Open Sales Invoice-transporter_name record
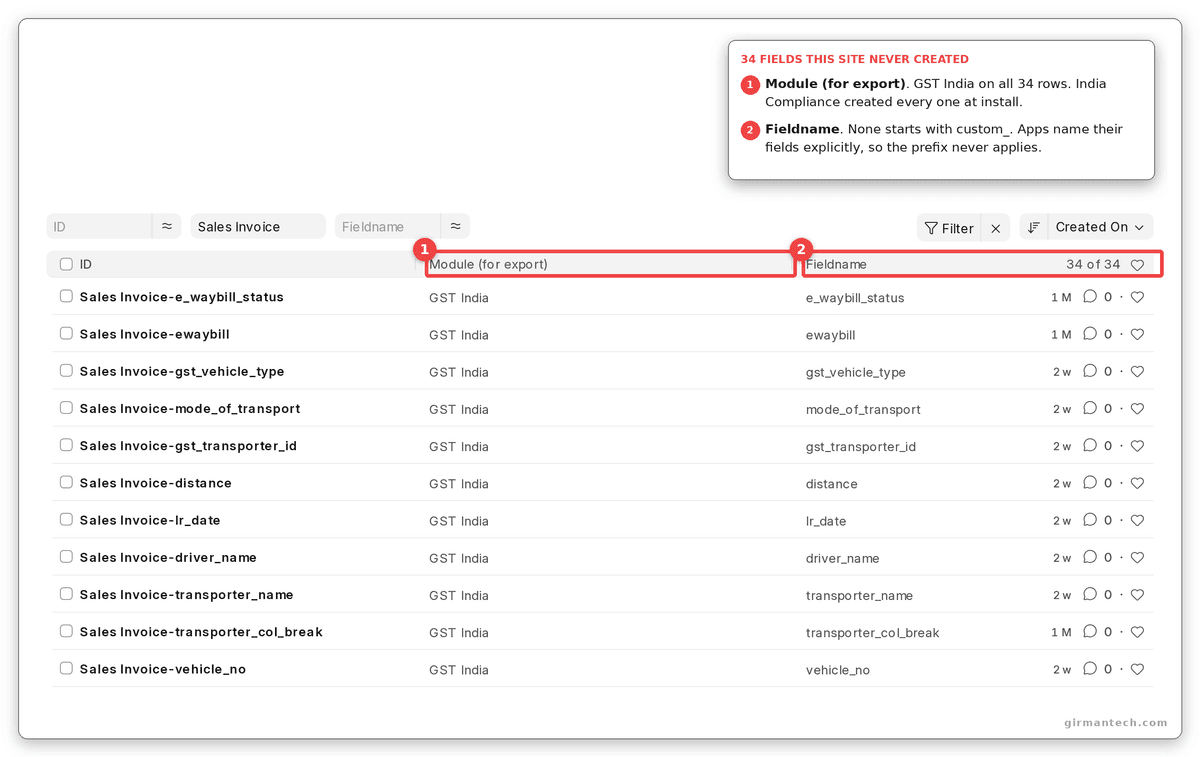The image size is (1200, 757). click(x=186, y=594)
